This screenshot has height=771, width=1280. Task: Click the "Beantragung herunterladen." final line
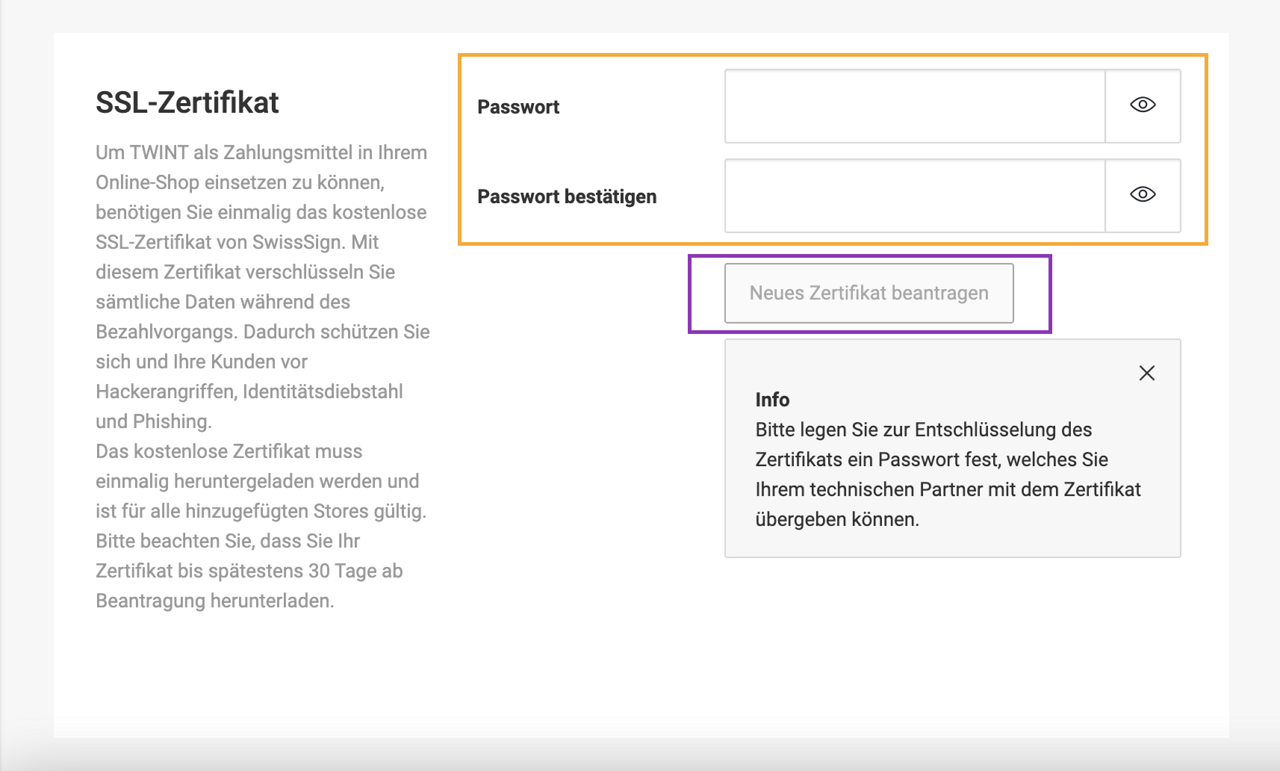coord(215,601)
